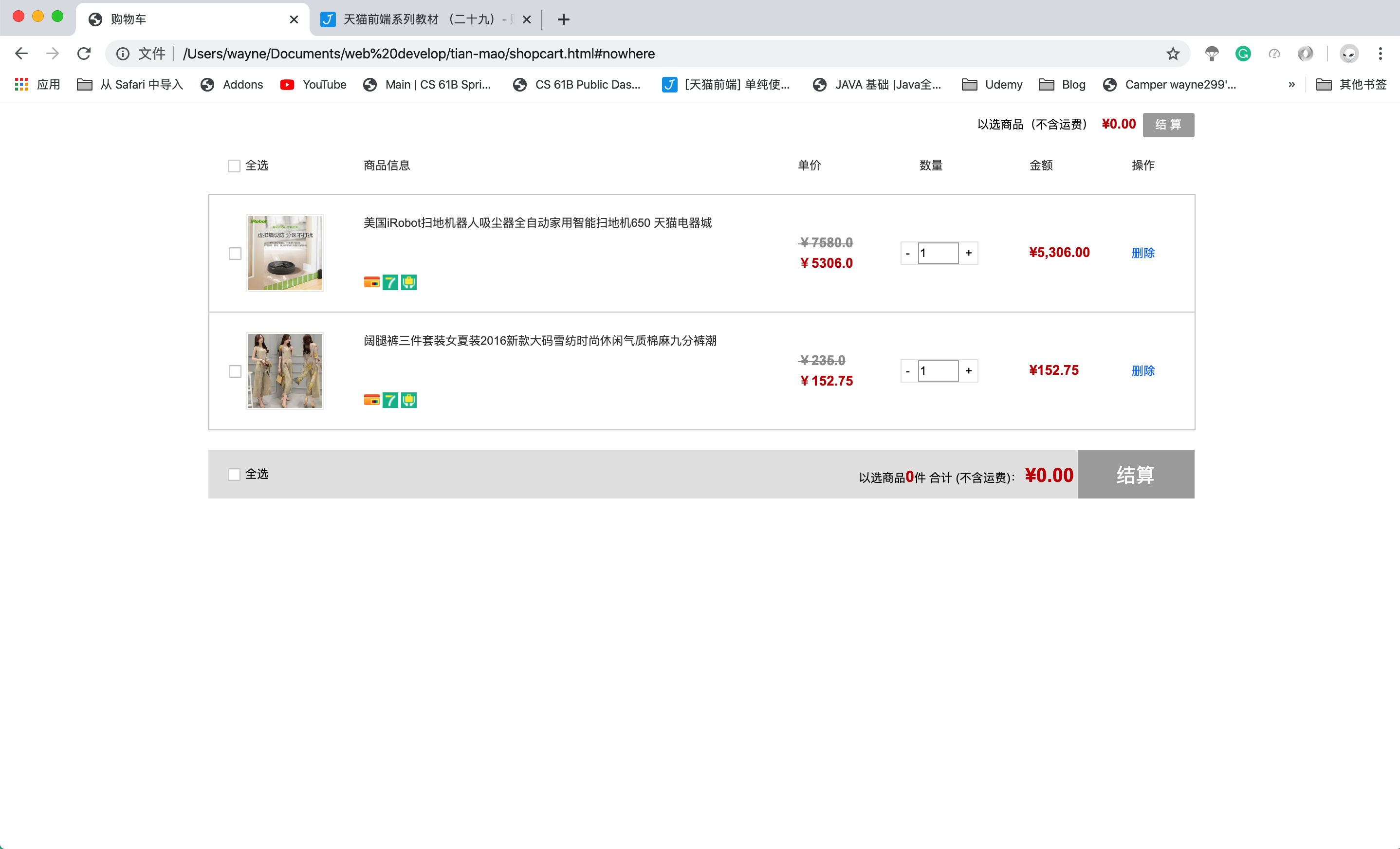Viewport: 1400px width, 849px height.
Task: Toggle the 全选 checkbox at the top
Action: [235, 165]
